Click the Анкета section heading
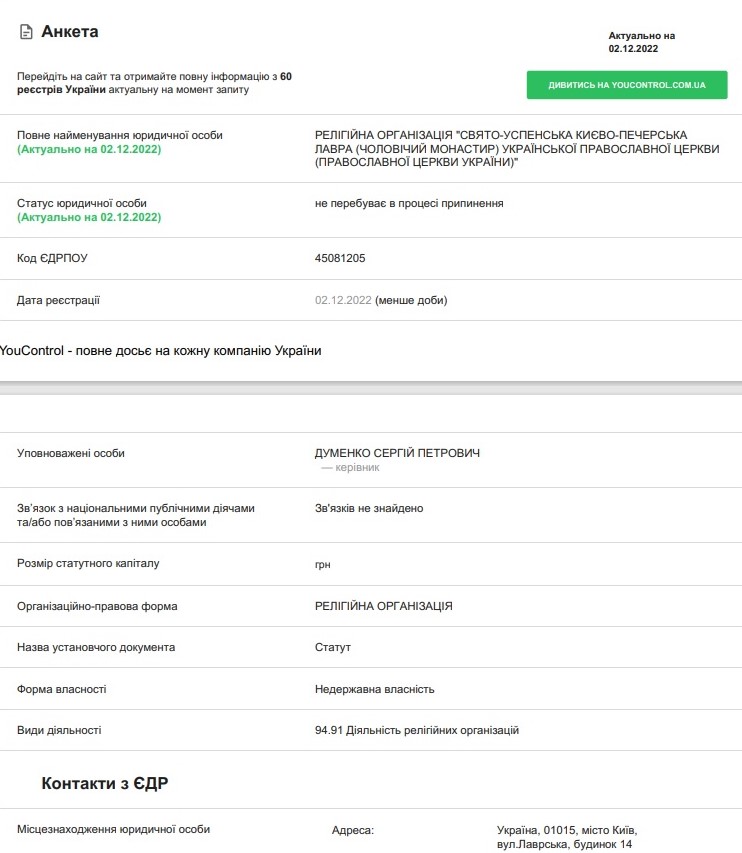Screen dimensions: 742x853 coord(70,32)
